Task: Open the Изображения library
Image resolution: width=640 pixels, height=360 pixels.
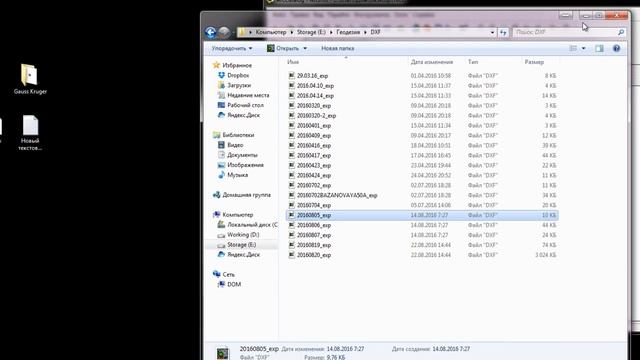Action: (241, 165)
